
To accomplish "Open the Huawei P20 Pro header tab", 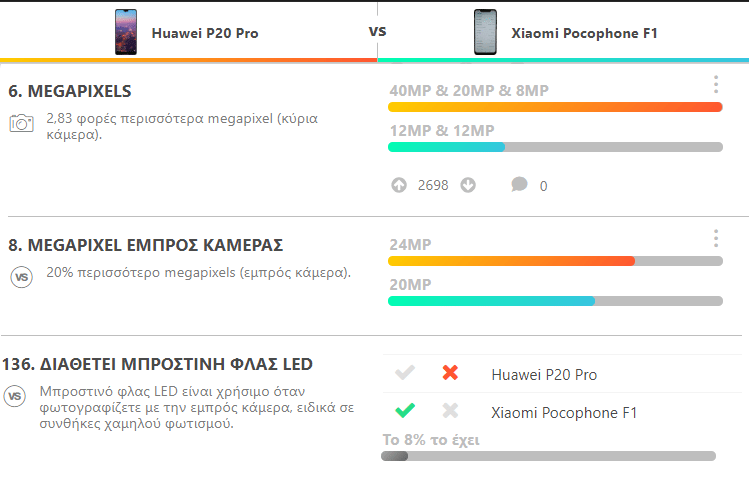I will pos(188,32).
